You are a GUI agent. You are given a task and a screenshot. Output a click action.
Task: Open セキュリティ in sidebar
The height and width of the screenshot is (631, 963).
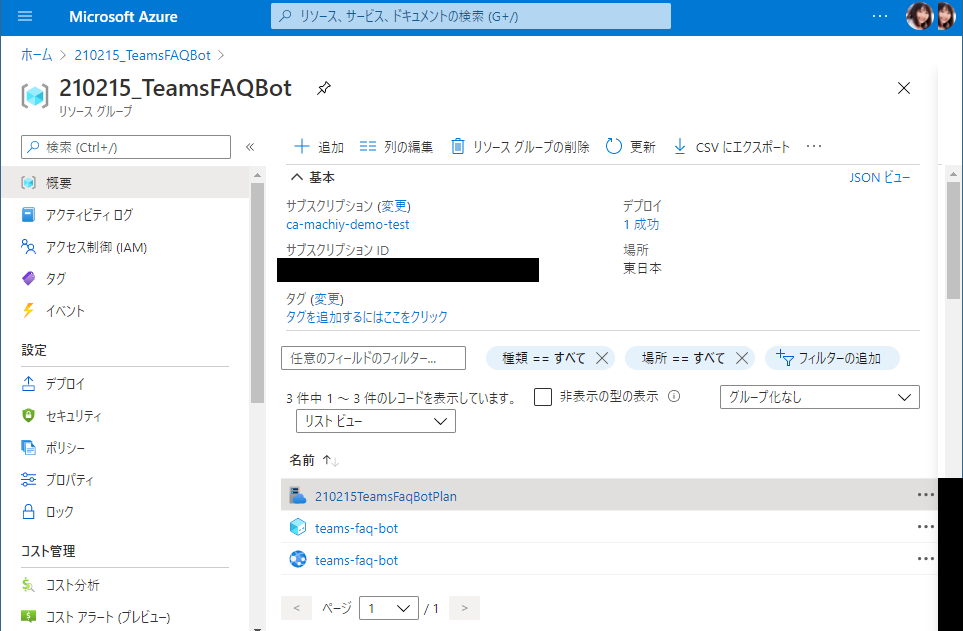[126, 415]
